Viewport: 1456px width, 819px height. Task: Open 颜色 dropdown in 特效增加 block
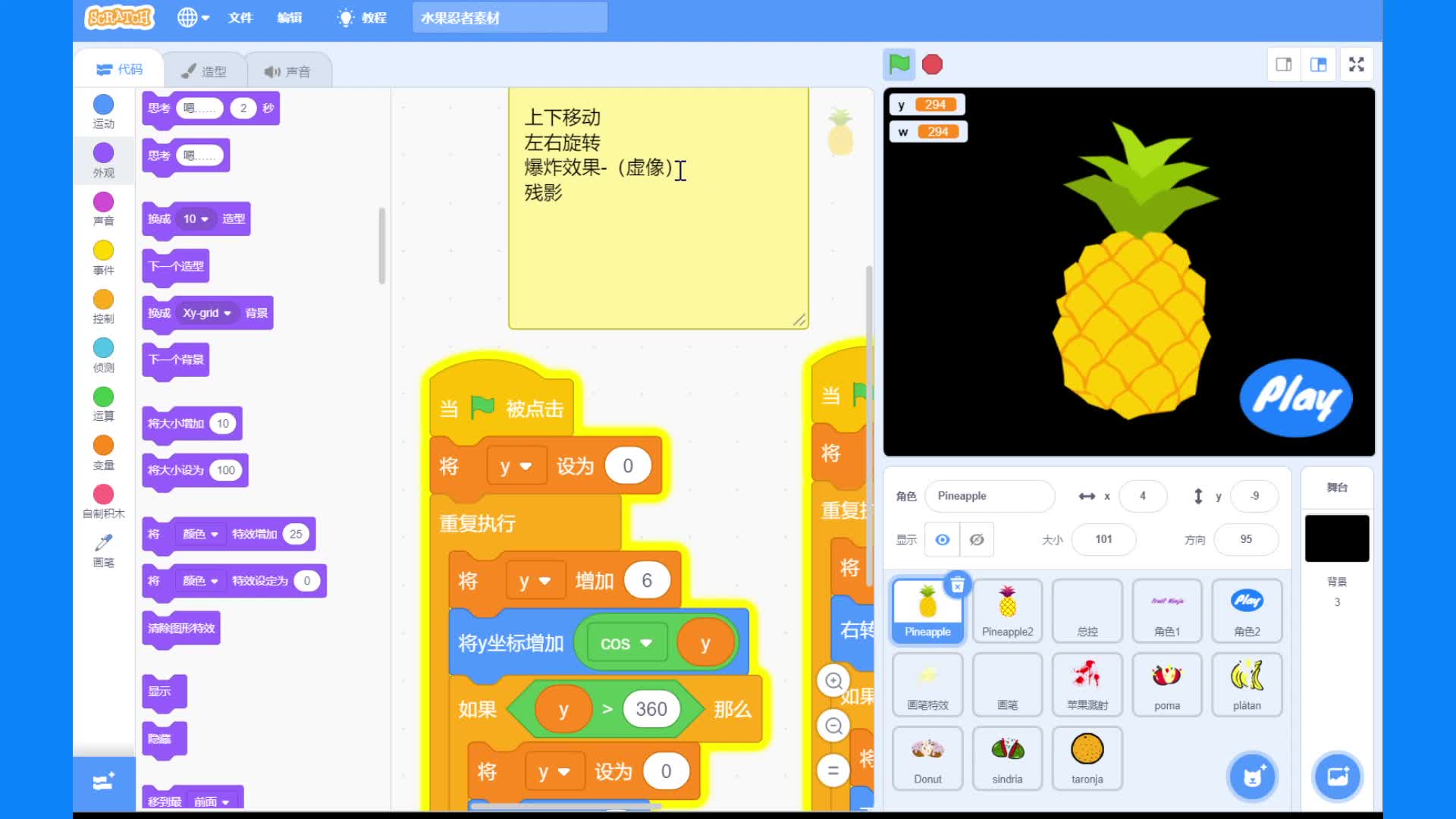(x=200, y=534)
